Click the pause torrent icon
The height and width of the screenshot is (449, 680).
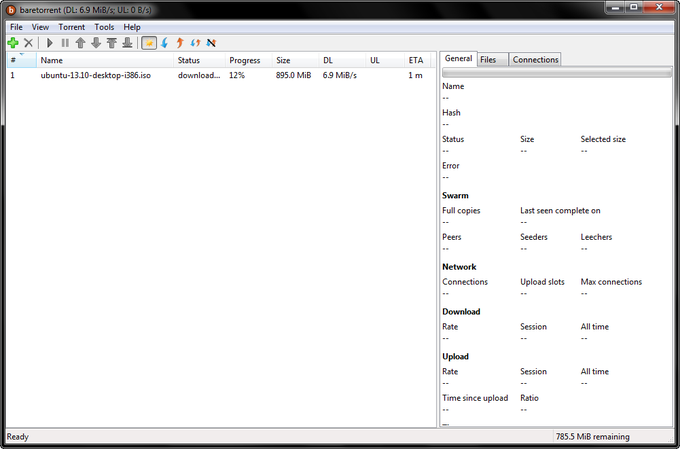[x=65, y=43]
